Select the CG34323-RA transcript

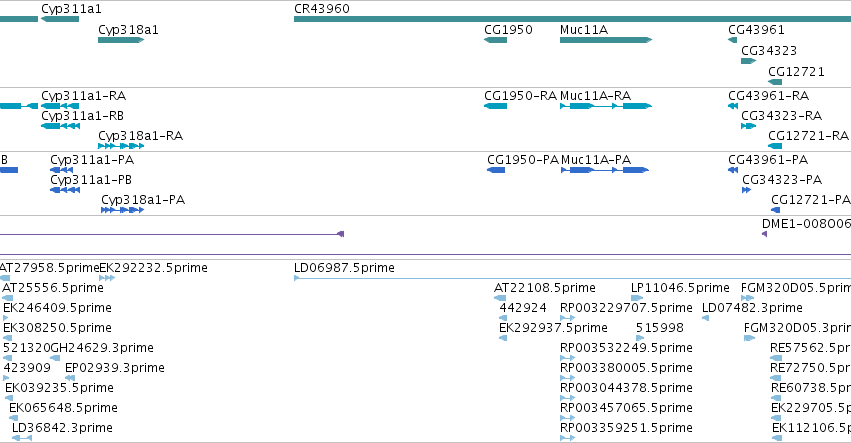click(748, 126)
